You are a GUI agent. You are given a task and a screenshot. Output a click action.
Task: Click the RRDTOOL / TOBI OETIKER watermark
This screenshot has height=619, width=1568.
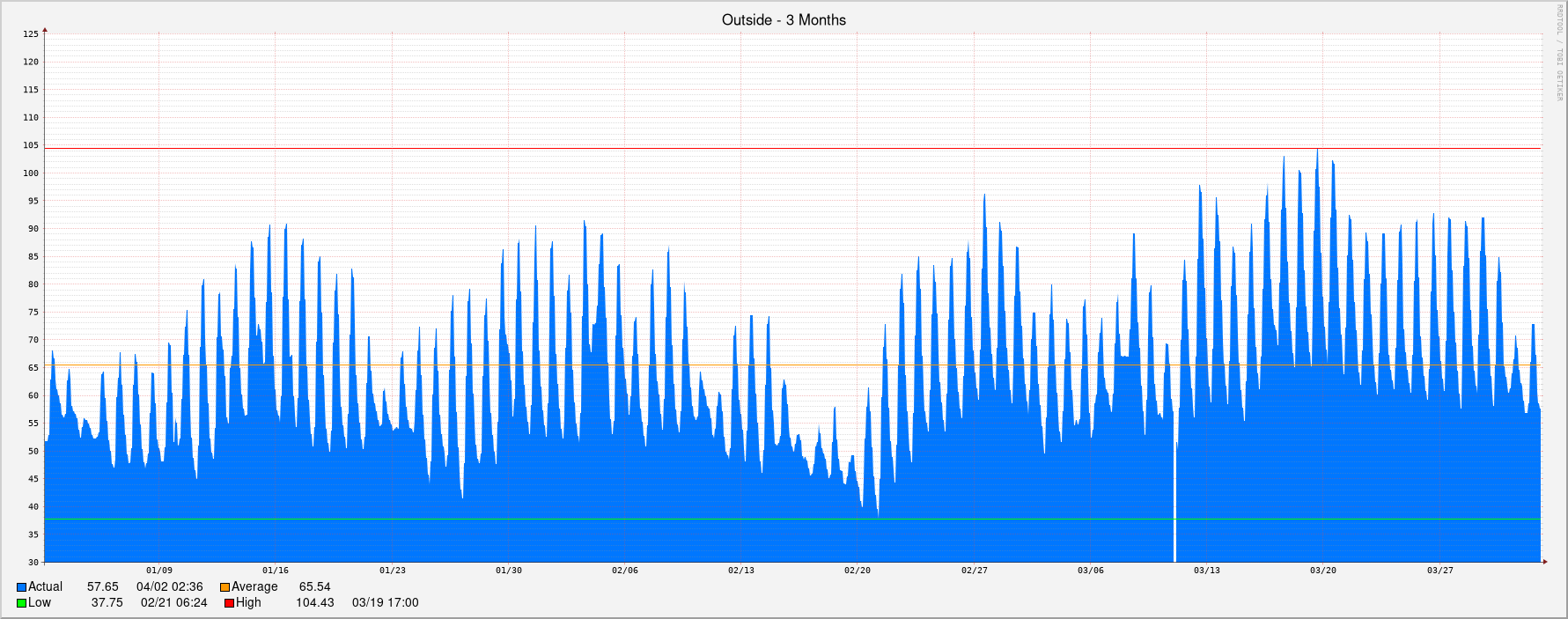click(x=1557, y=53)
